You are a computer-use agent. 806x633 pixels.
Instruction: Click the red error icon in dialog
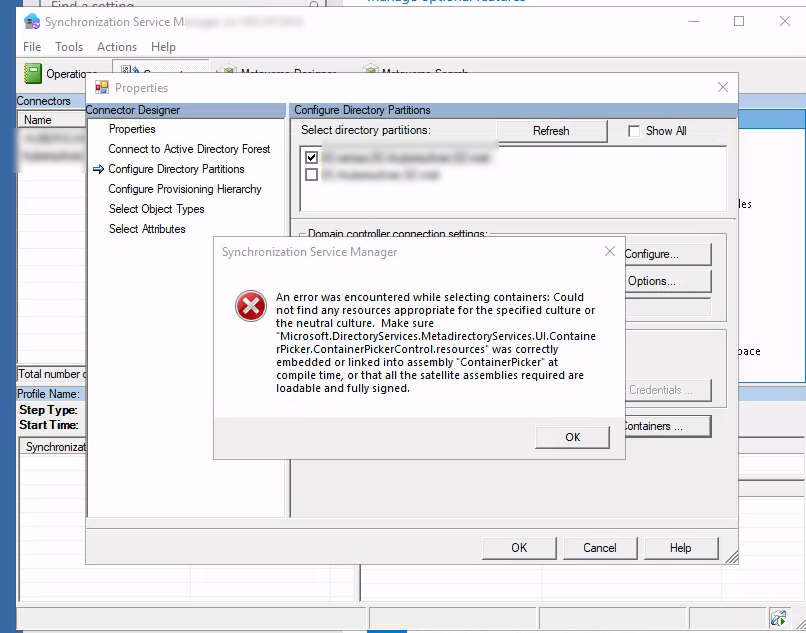pos(251,306)
